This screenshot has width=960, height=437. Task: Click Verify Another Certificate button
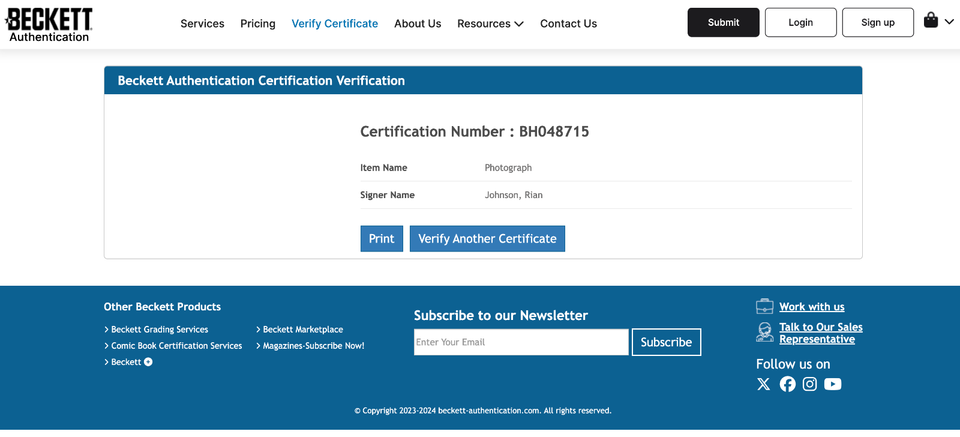click(487, 239)
